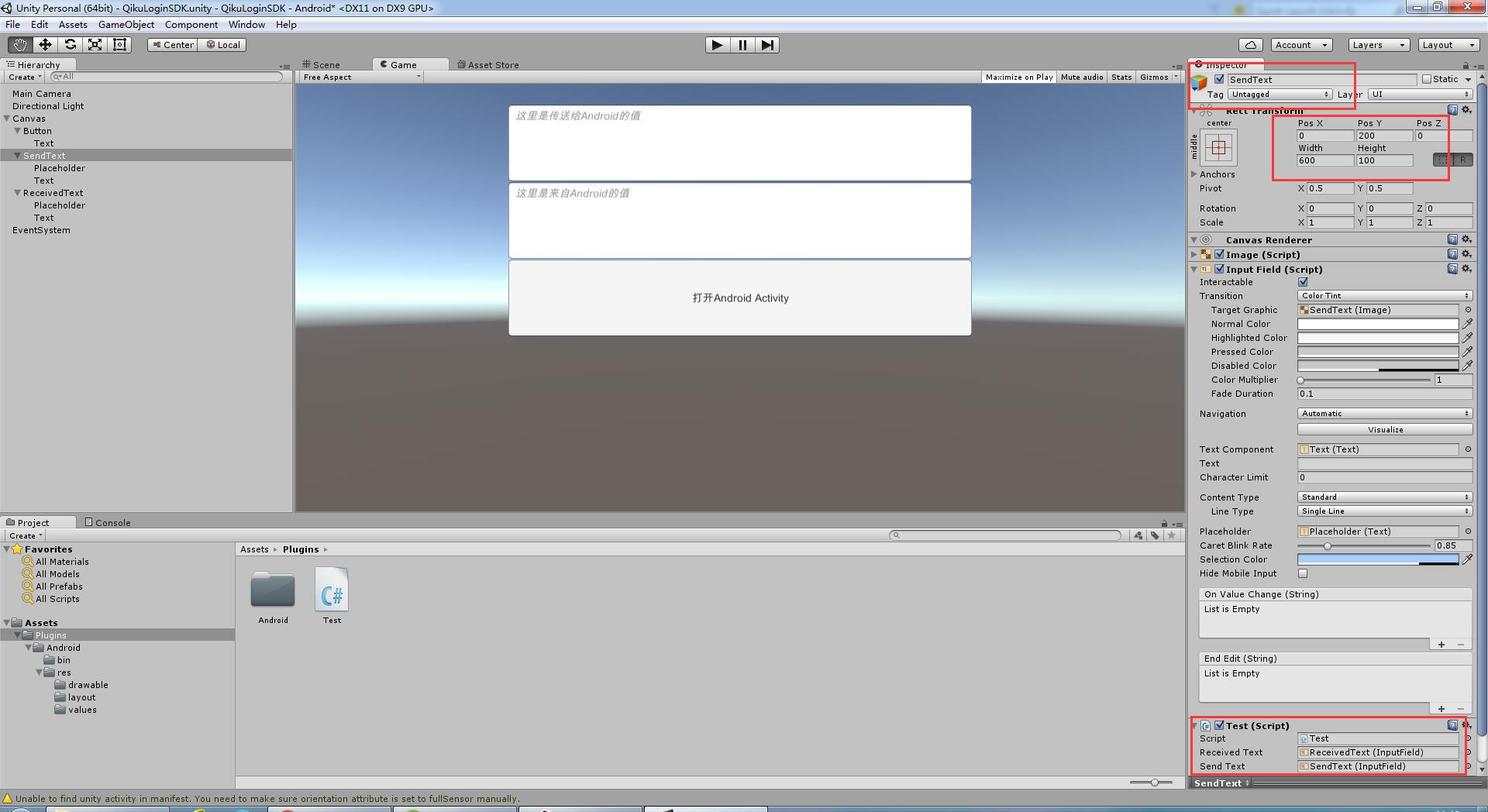The height and width of the screenshot is (812, 1488).
Task: Open the Assets menu
Action: click(x=73, y=25)
